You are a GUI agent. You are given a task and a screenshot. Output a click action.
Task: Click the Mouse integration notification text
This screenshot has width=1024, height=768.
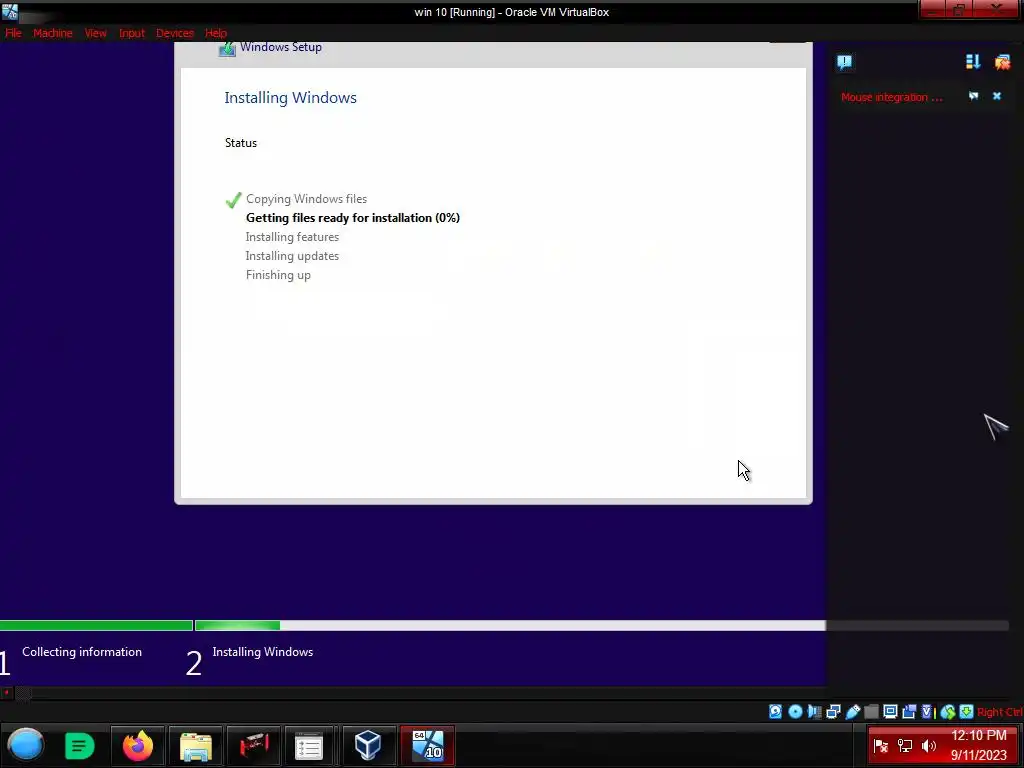891,97
